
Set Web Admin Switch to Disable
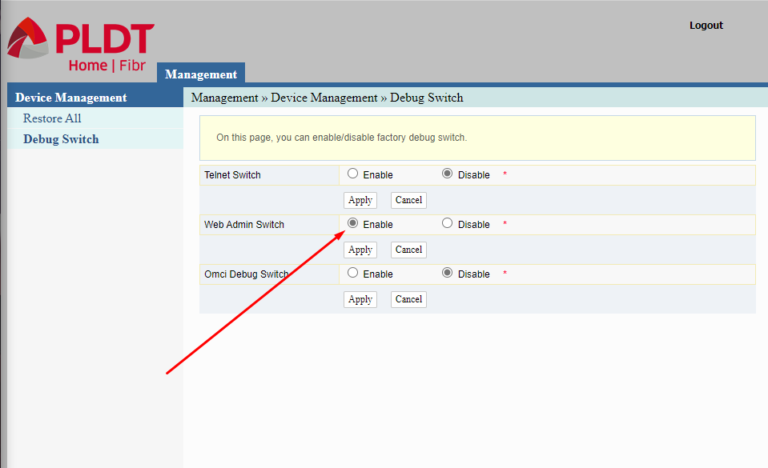(447, 224)
